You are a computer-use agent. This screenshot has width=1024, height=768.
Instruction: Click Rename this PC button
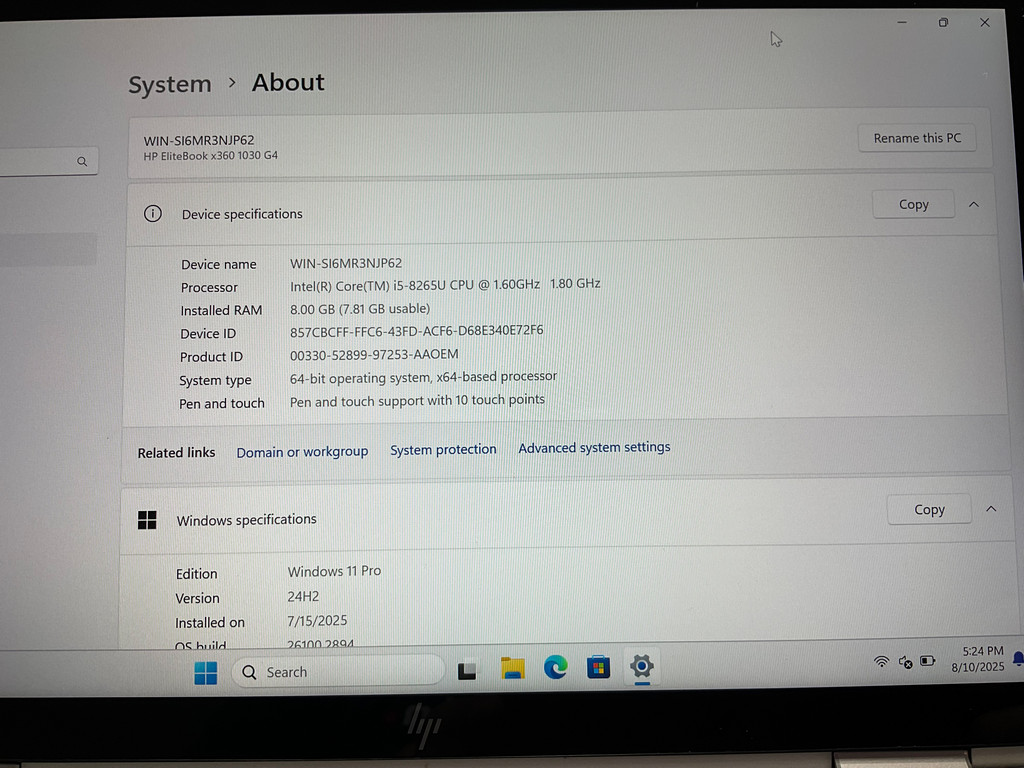coord(917,138)
